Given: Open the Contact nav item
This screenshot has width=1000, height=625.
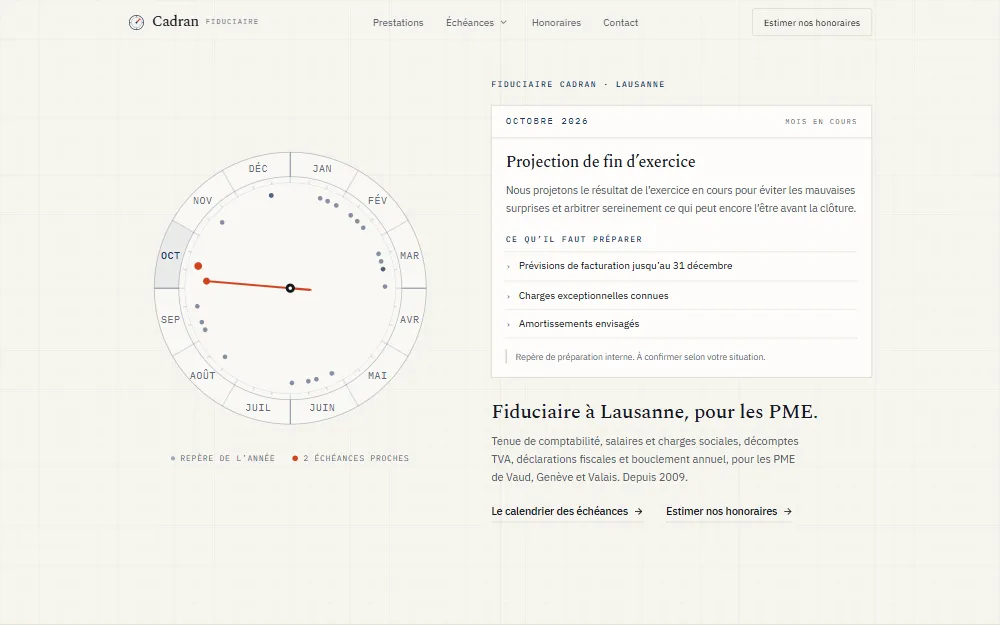Looking at the screenshot, I should (621, 22).
